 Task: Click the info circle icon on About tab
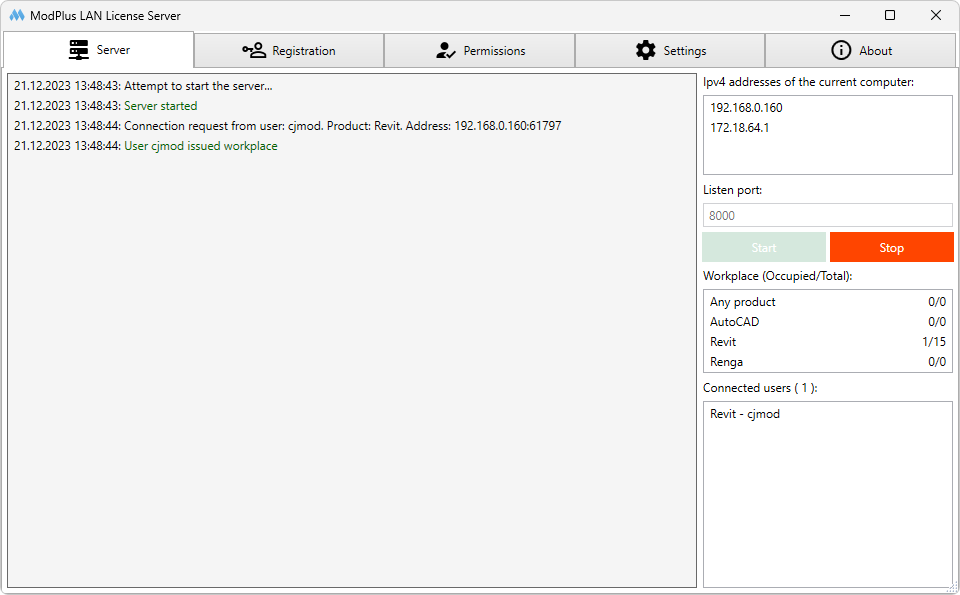(841, 51)
